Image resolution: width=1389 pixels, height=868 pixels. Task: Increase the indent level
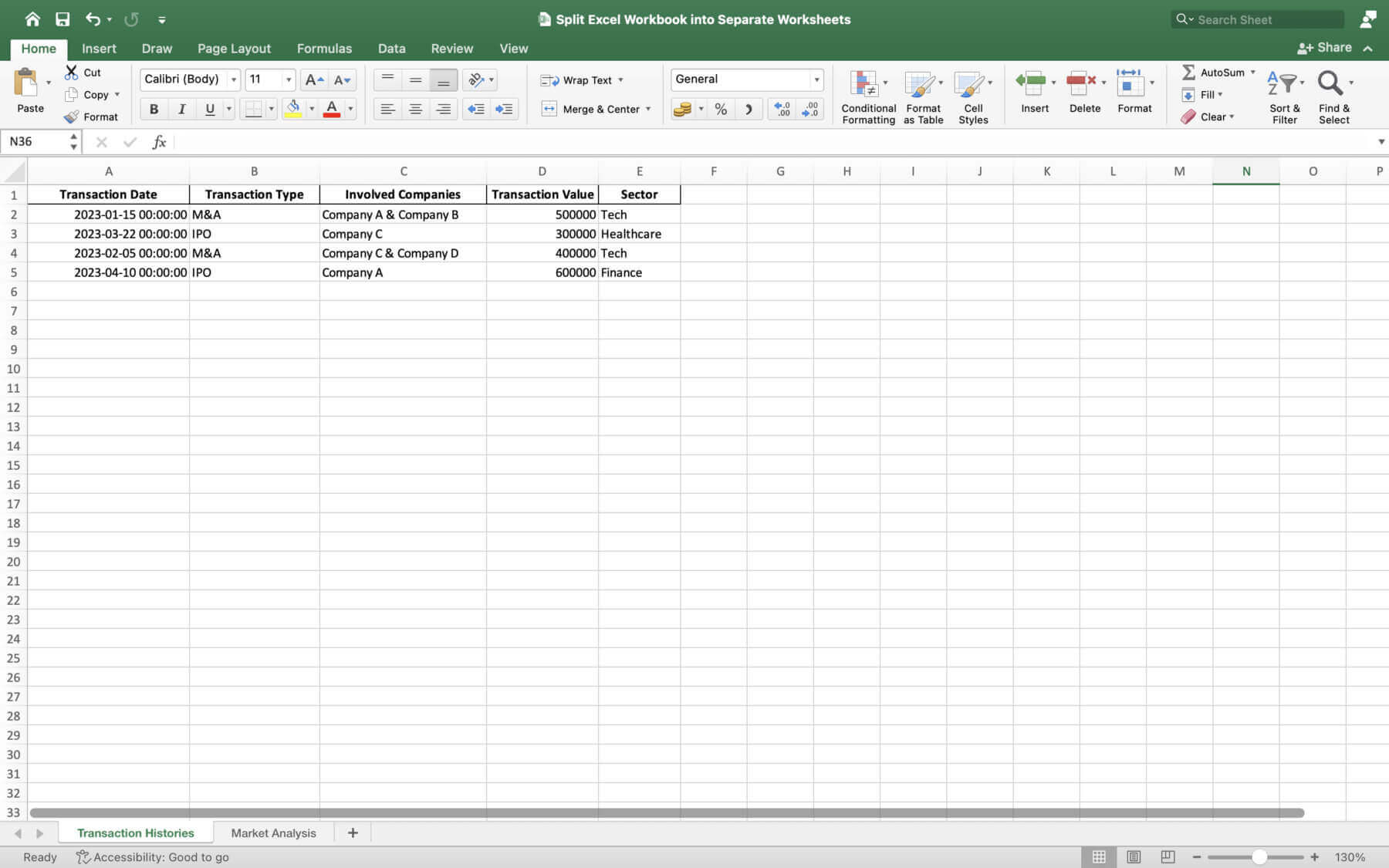pos(504,109)
